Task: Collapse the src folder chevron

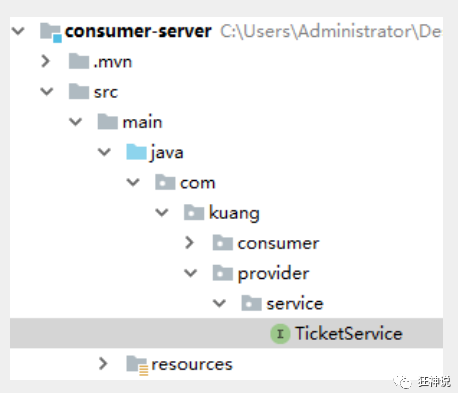Action: tap(47, 92)
